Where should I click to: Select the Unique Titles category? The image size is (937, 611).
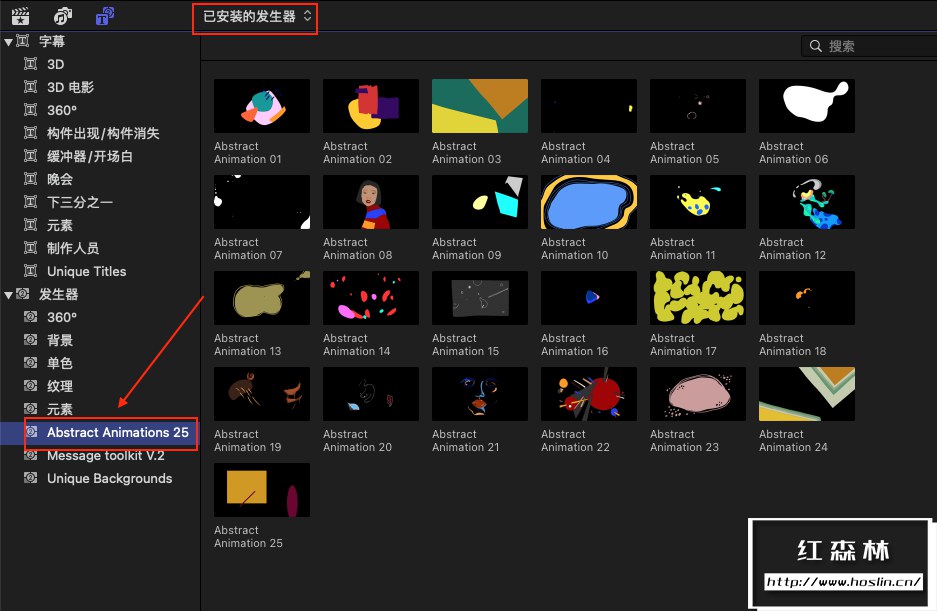(x=100, y=271)
